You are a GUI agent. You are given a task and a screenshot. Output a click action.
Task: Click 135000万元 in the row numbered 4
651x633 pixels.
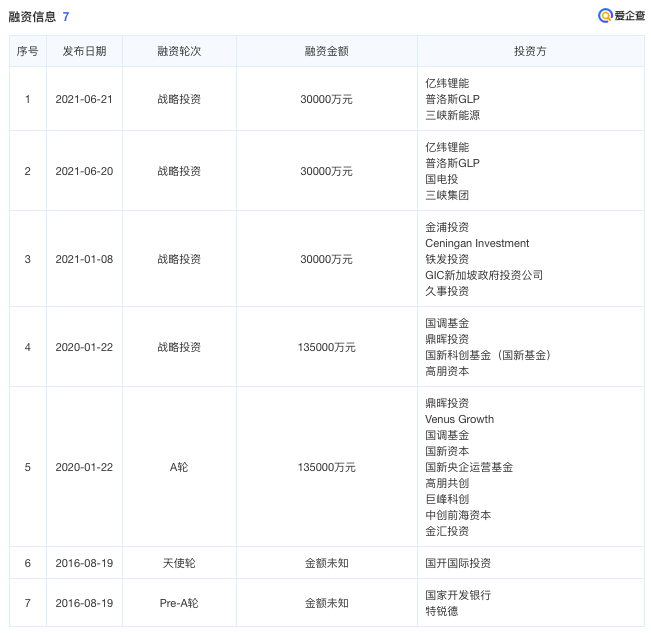[x=326, y=347]
